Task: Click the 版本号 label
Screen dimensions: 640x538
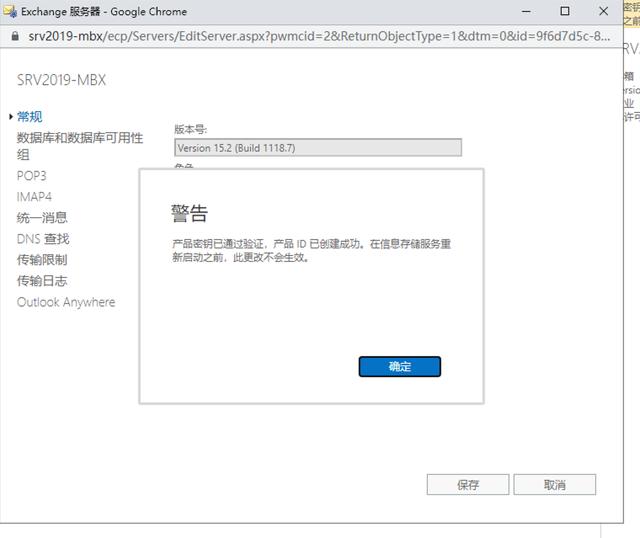Action: coord(190,129)
